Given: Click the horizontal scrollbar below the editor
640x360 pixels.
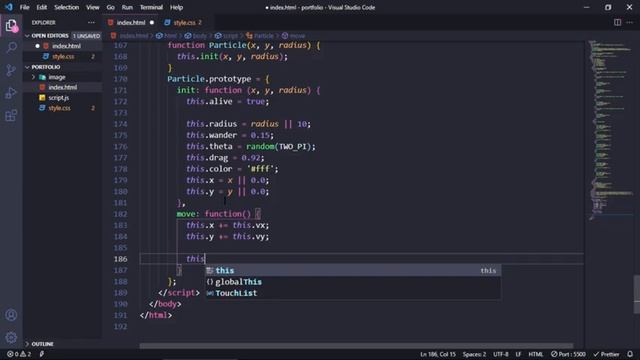Looking at the screenshot, I should click(x=356, y=346).
